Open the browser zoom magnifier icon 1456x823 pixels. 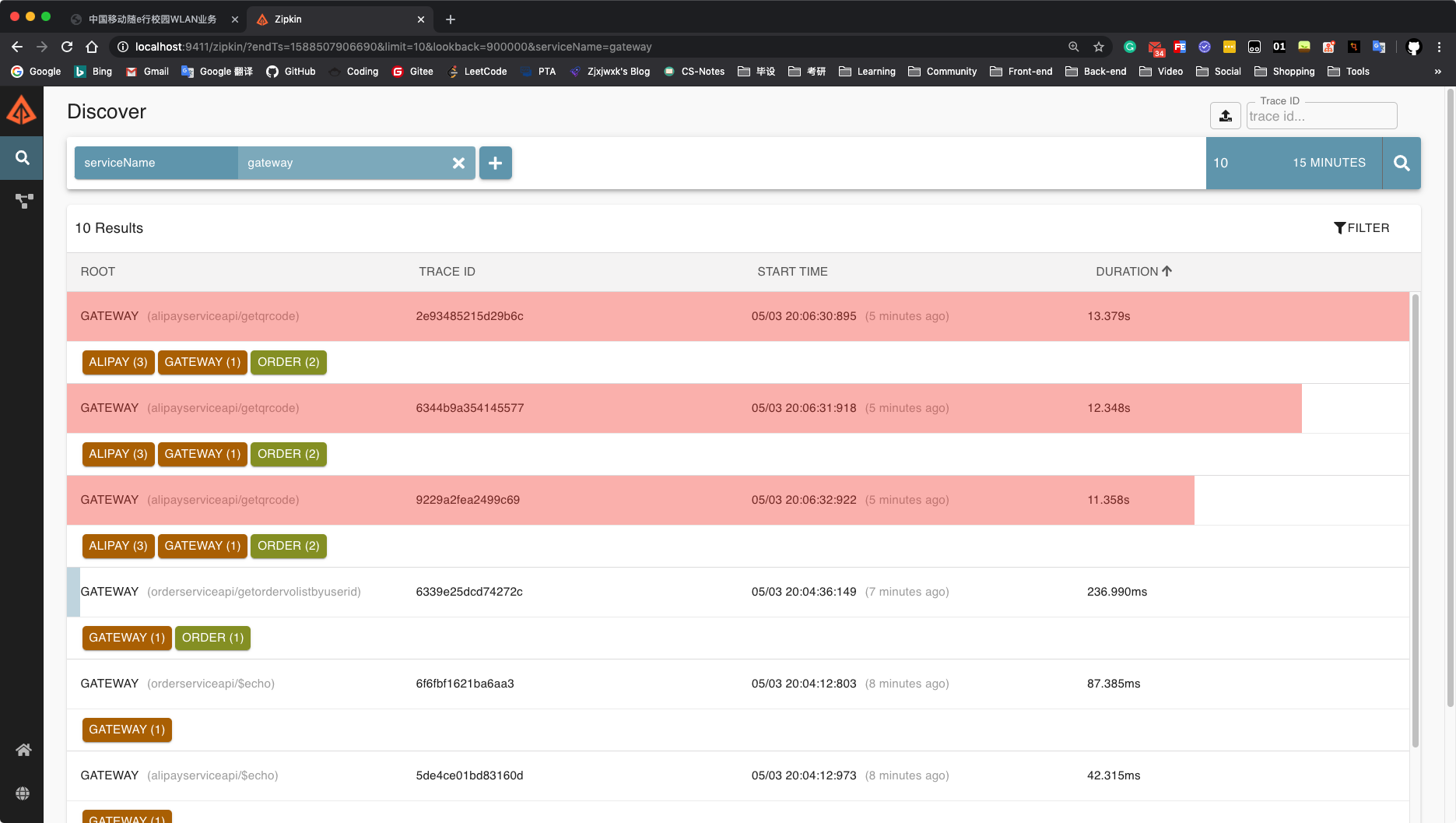point(1074,47)
